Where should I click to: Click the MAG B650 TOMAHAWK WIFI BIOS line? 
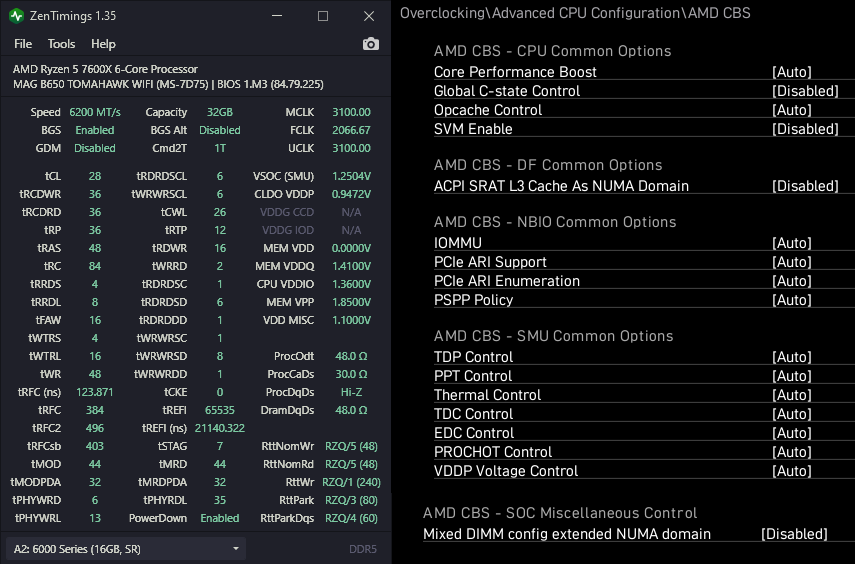click(x=168, y=84)
